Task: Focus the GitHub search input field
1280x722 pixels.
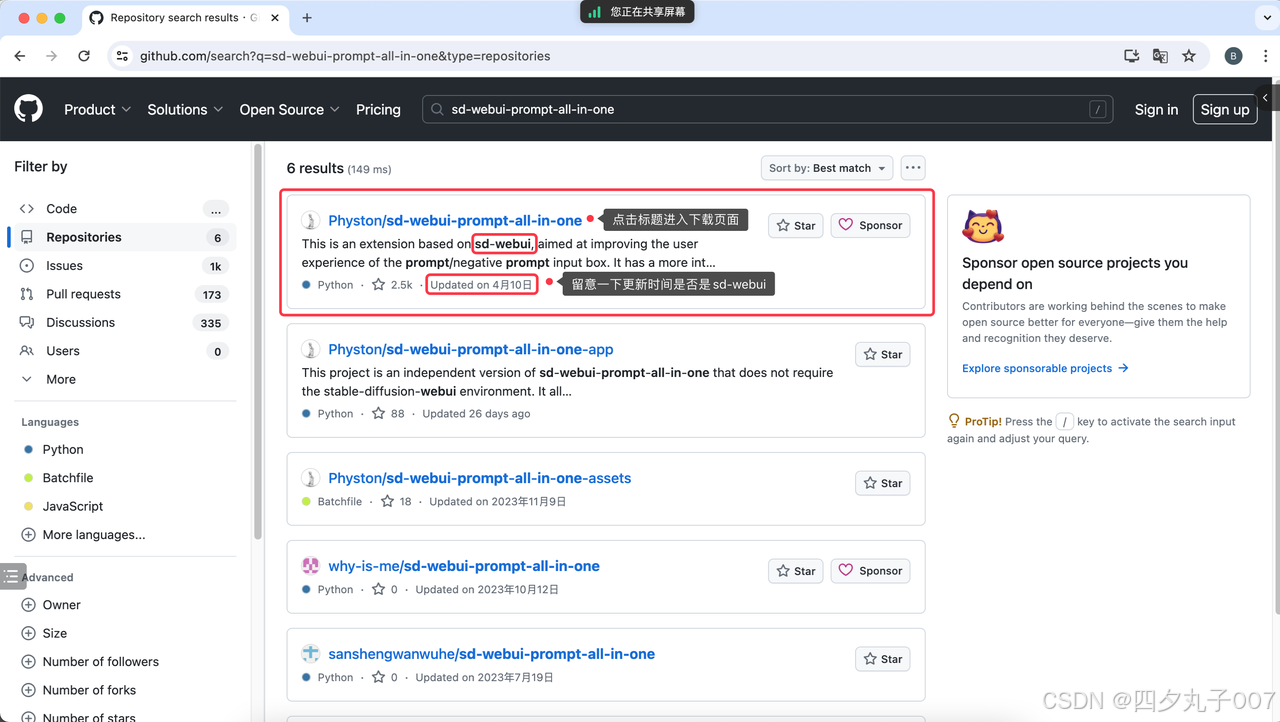Action: (768, 110)
